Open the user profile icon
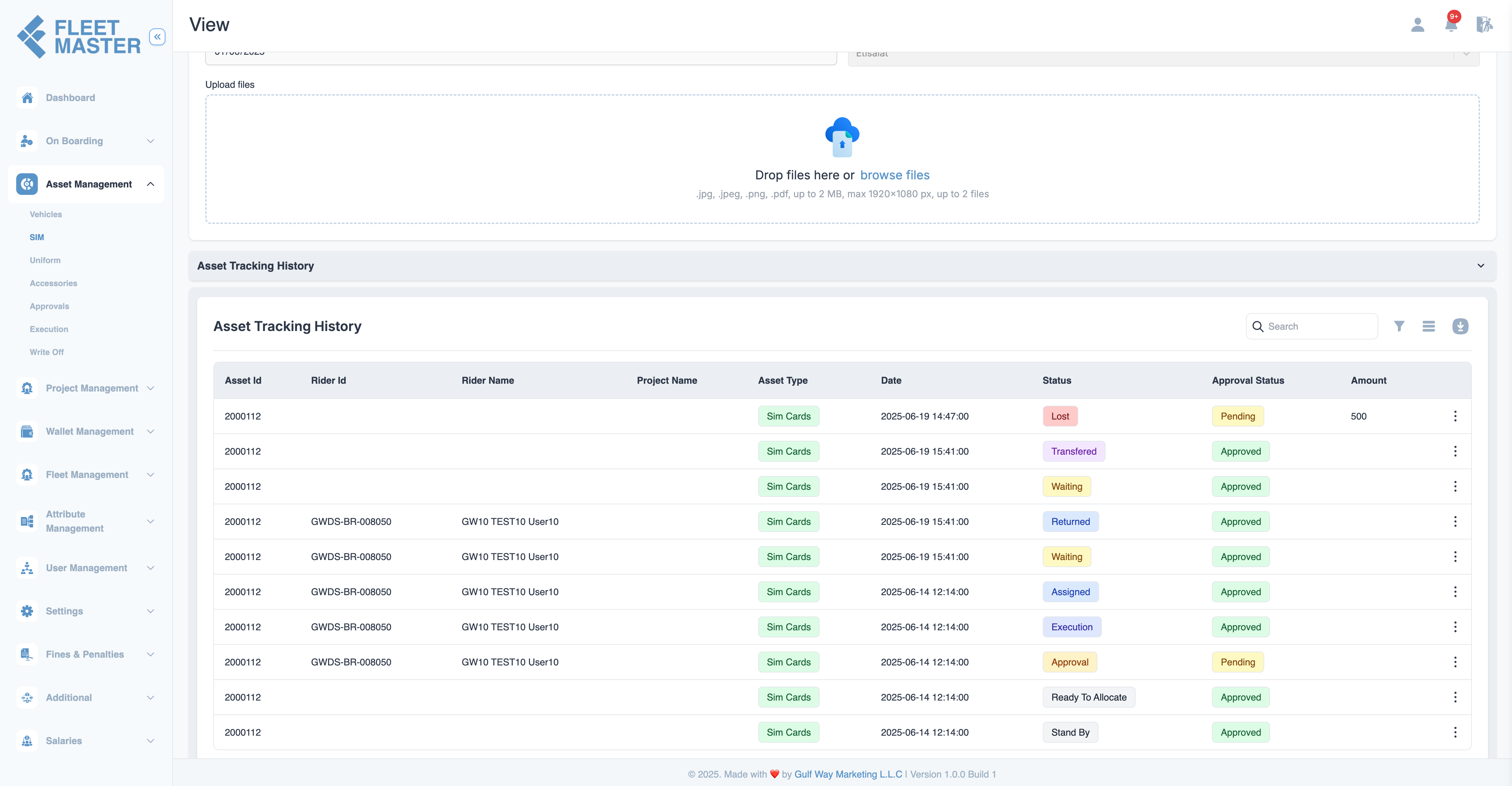This screenshot has width=1512, height=786. [1417, 25]
